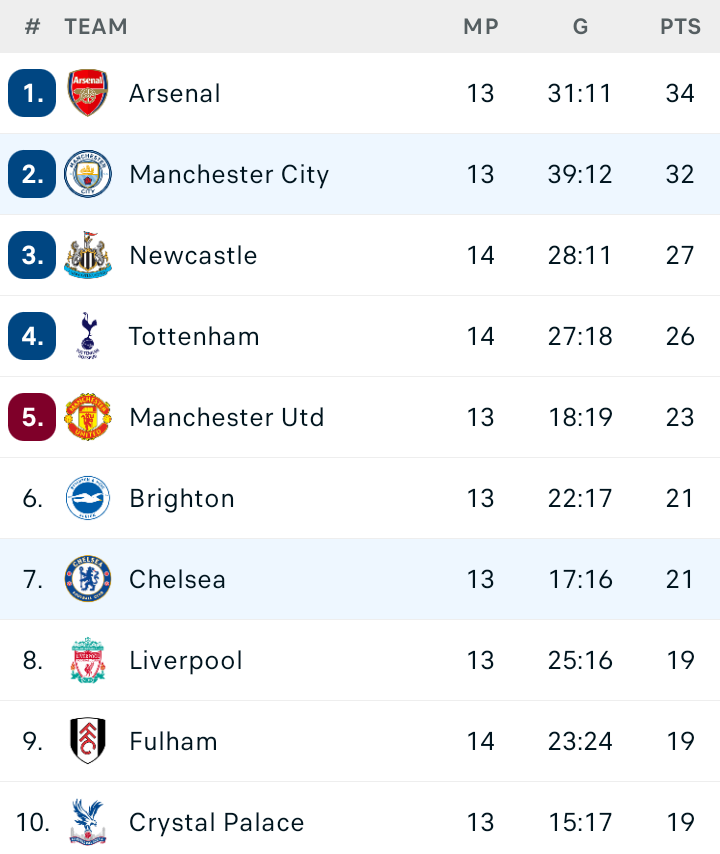Image resolution: width=720 pixels, height=854 pixels.
Task: Click the blue rank 1 badge
Action: 32,93
